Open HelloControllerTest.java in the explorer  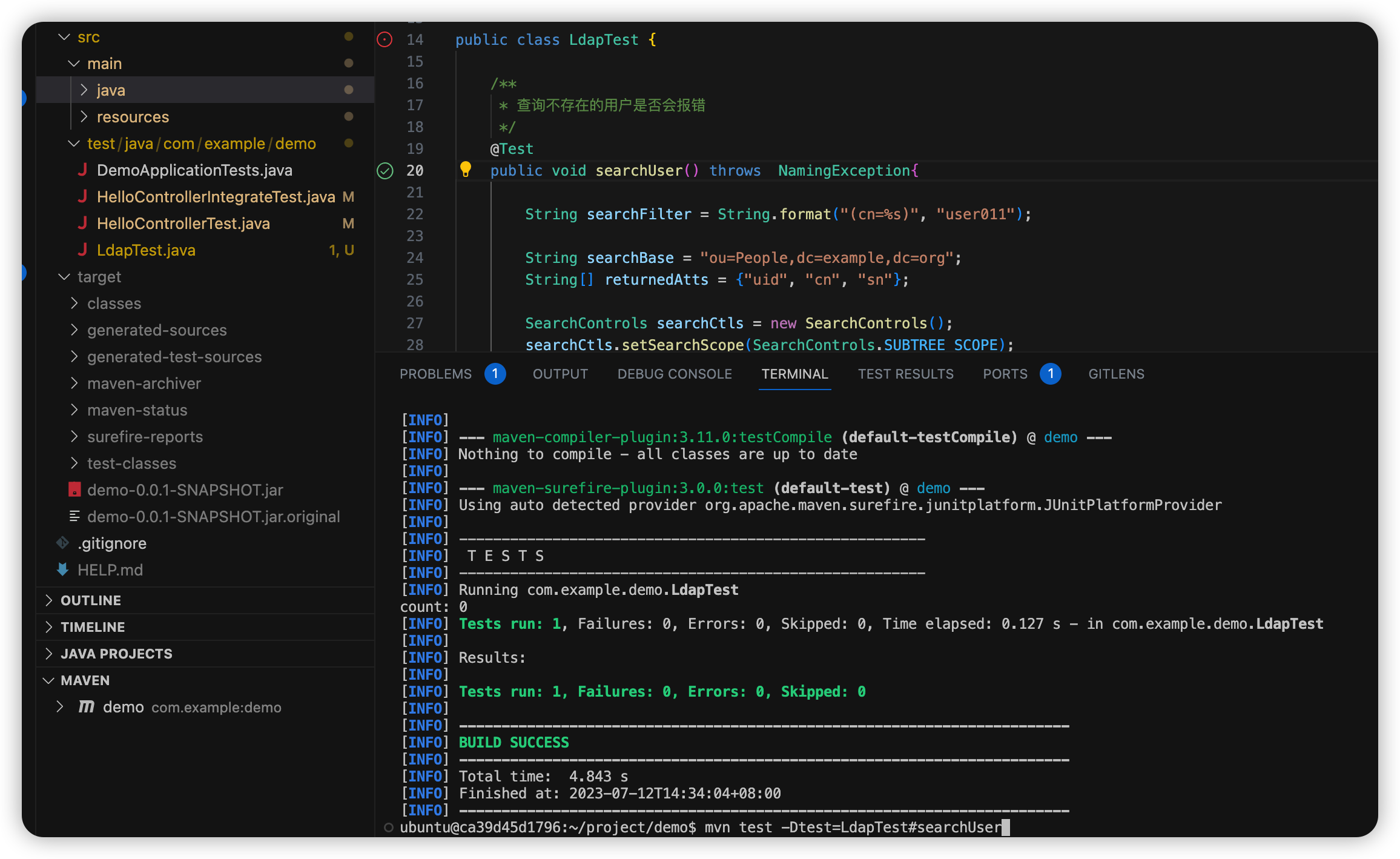point(183,224)
